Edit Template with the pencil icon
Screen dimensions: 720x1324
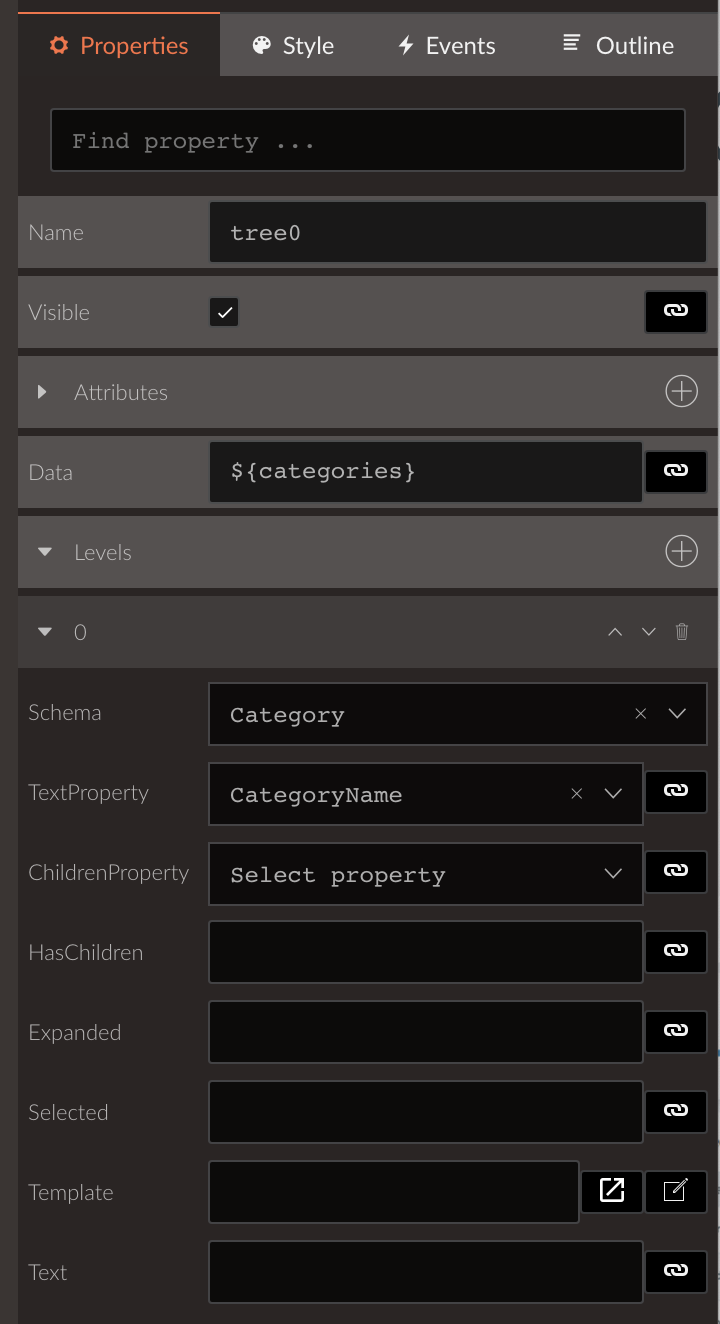[676, 1191]
